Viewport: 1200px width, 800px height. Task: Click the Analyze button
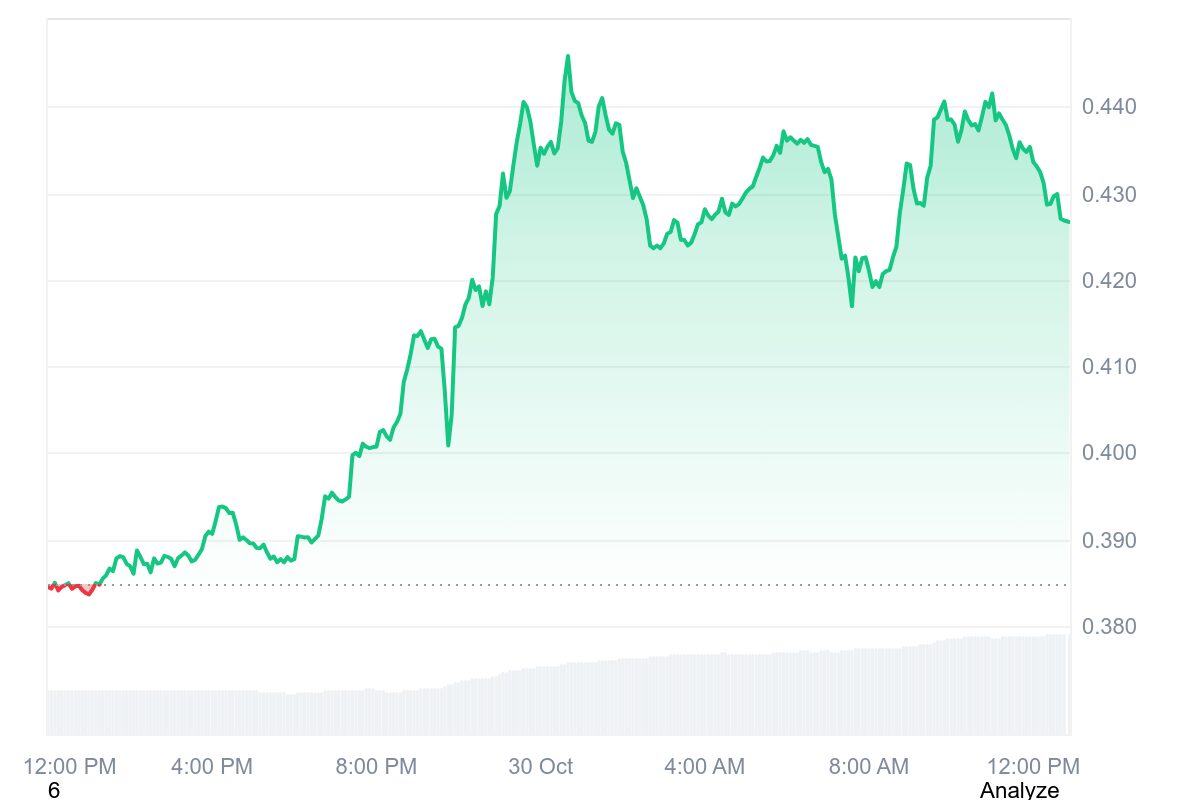click(x=1019, y=790)
